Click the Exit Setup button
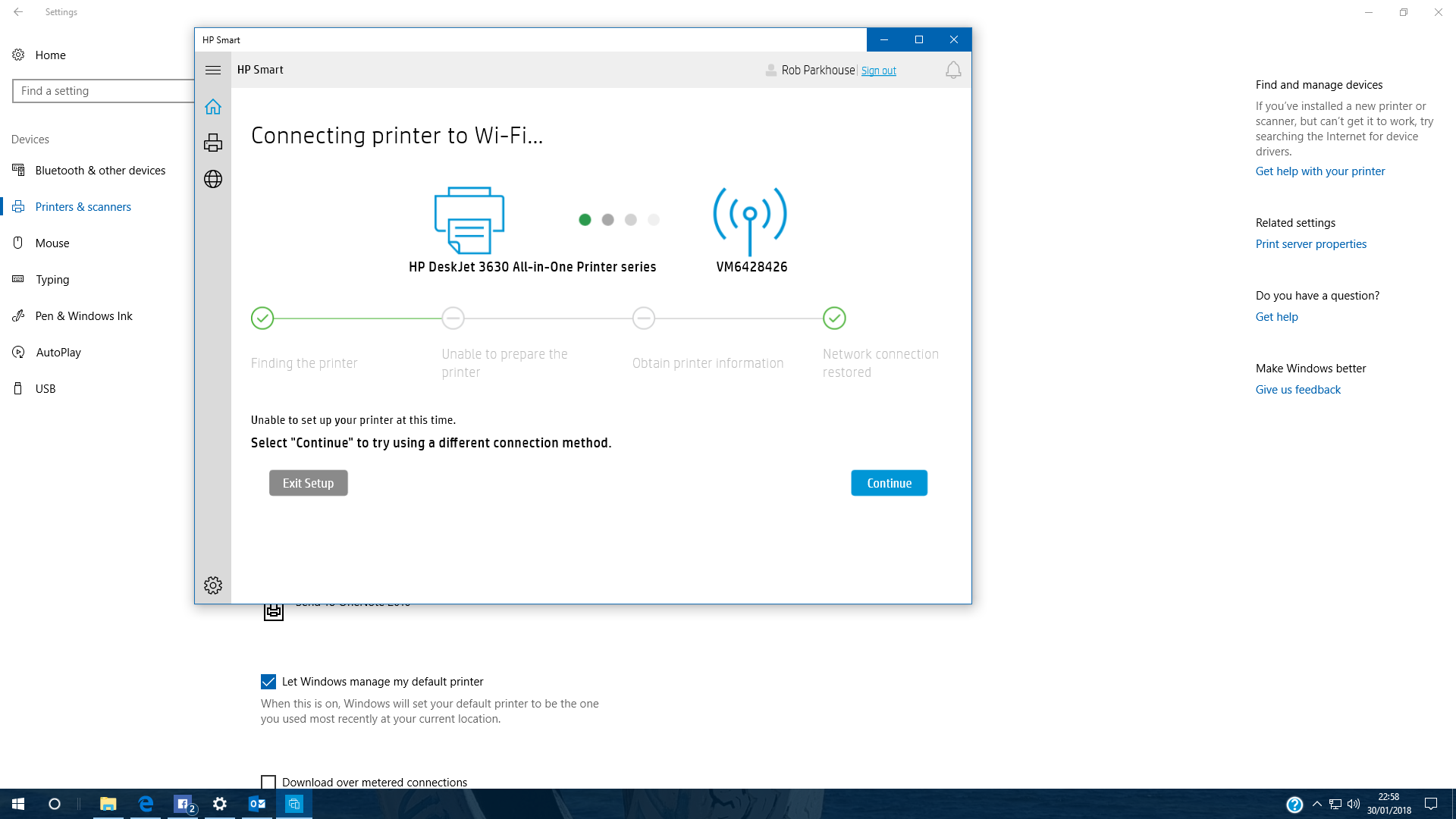Viewport: 1456px width, 819px height. click(x=308, y=483)
